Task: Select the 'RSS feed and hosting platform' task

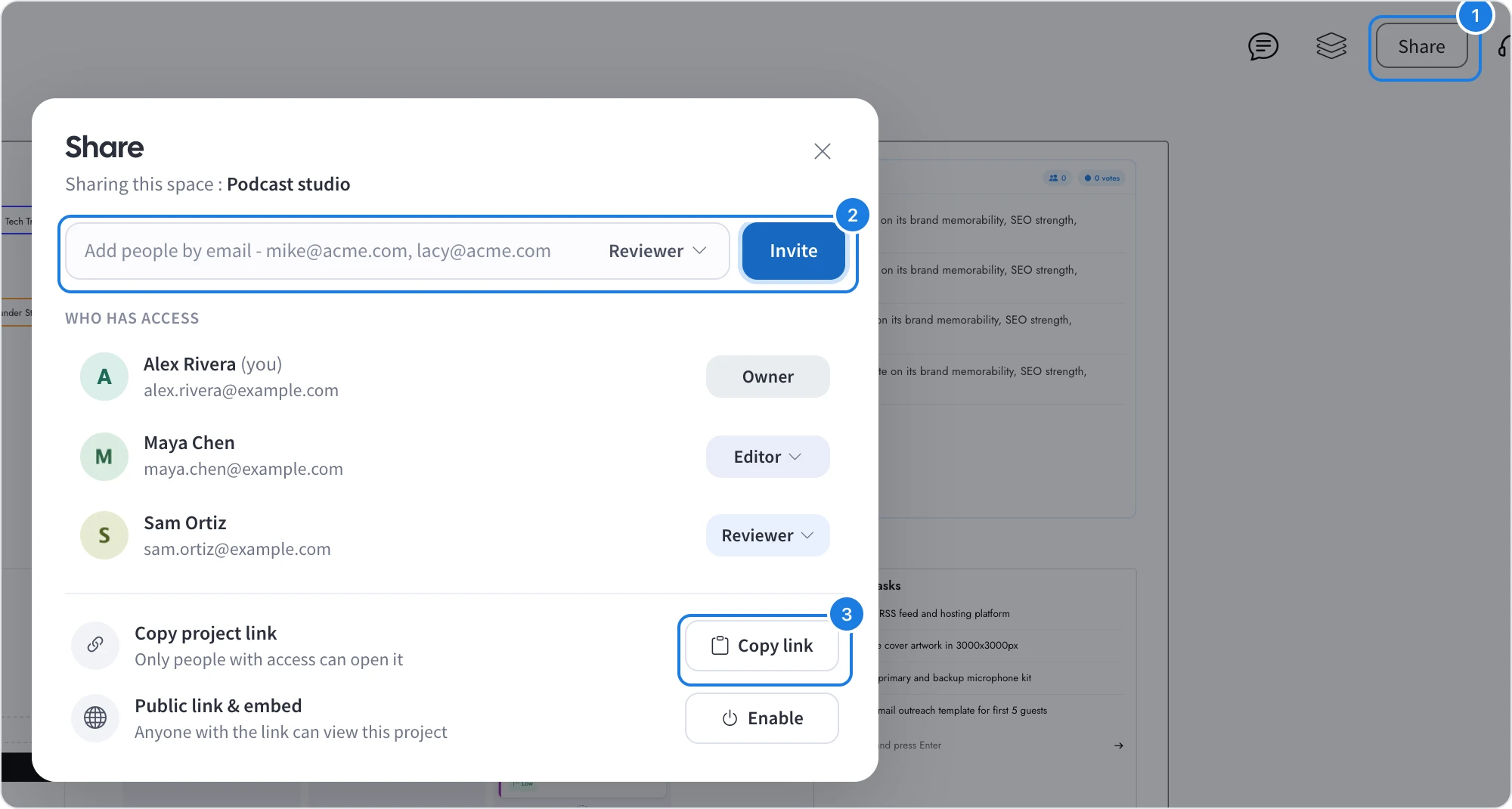Action: click(944, 614)
